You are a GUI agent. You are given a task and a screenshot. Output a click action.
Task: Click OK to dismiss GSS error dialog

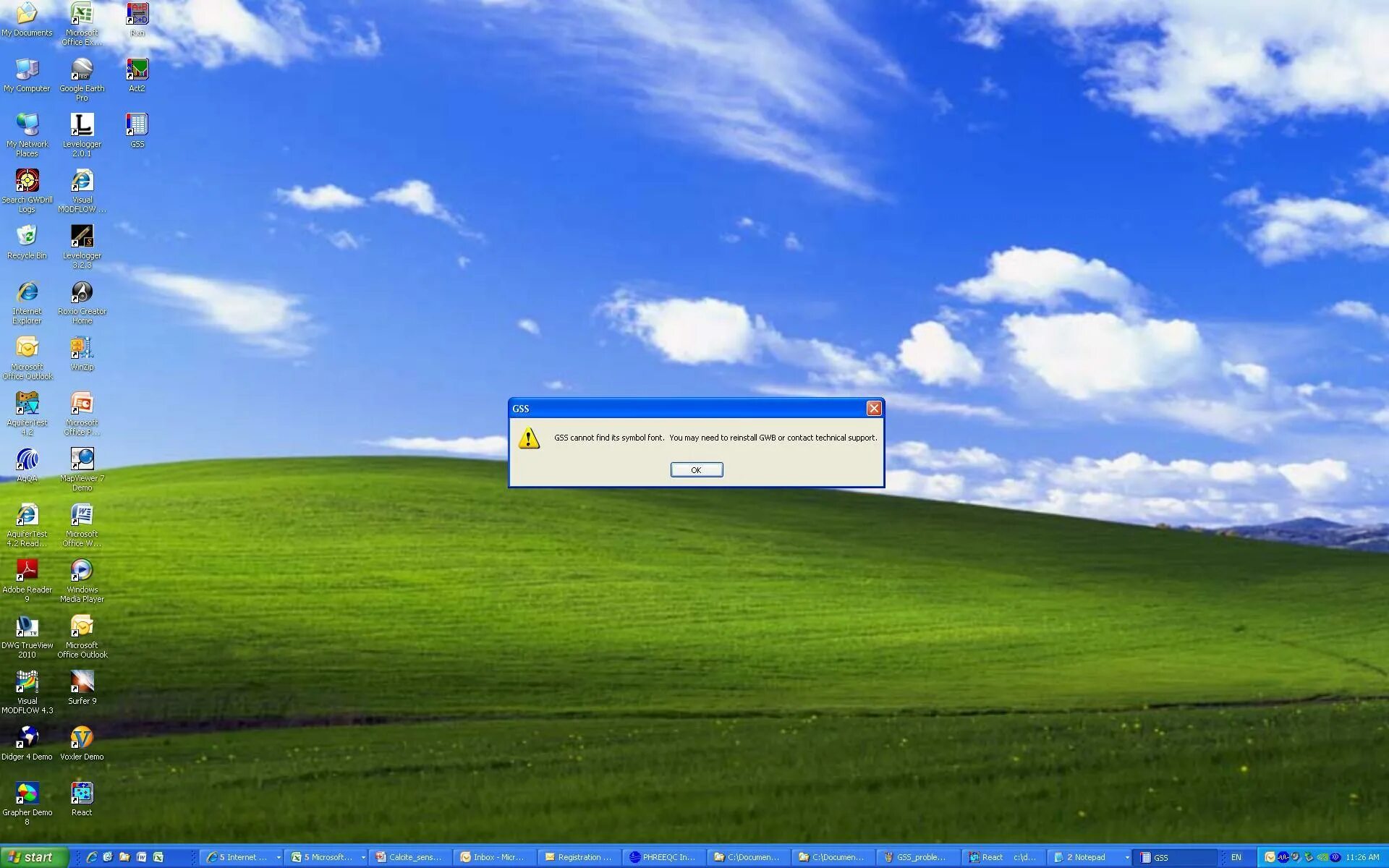click(x=696, y=469)
